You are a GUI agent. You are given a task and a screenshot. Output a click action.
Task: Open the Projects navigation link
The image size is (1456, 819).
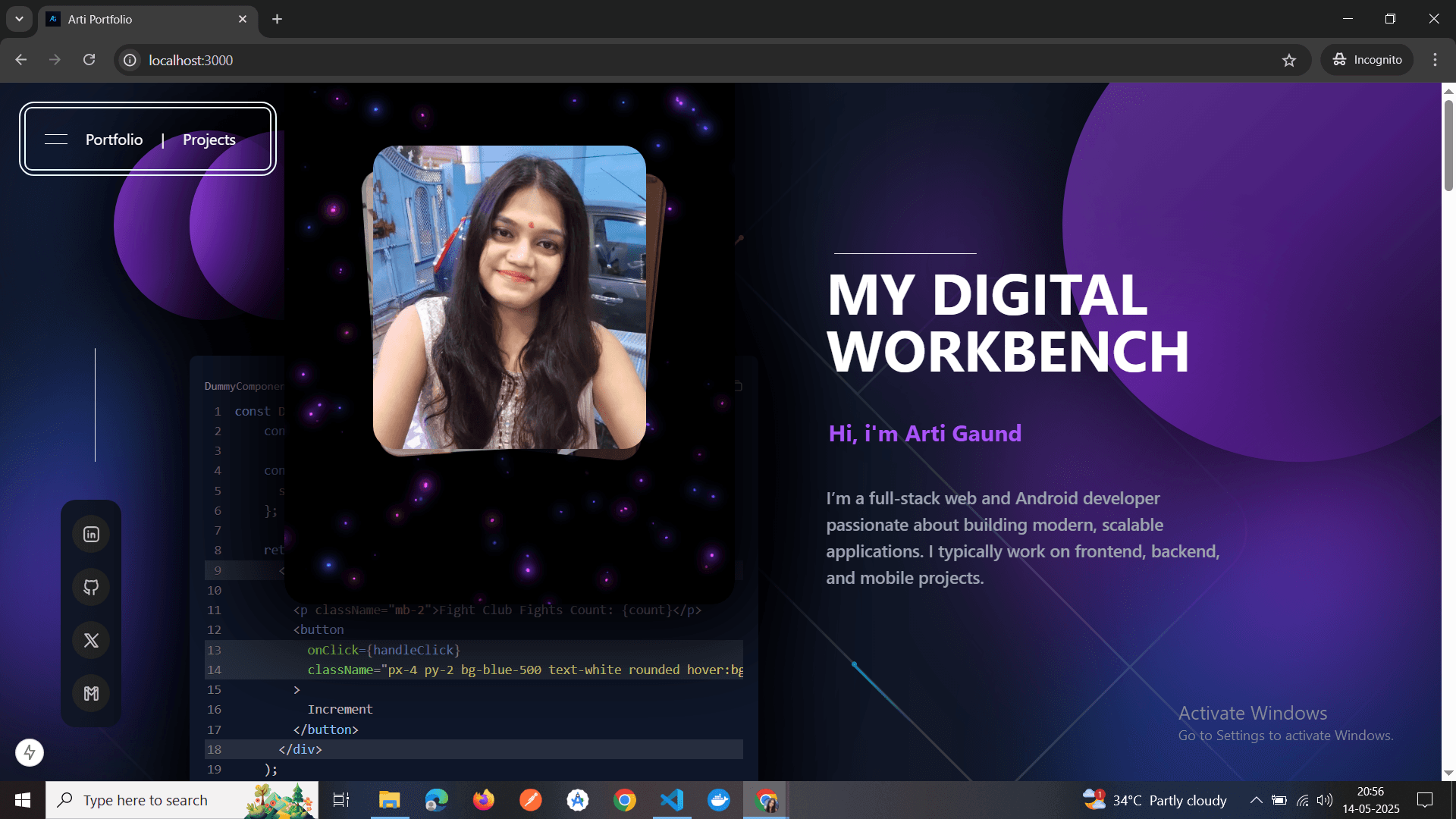(x=209, y=139)
